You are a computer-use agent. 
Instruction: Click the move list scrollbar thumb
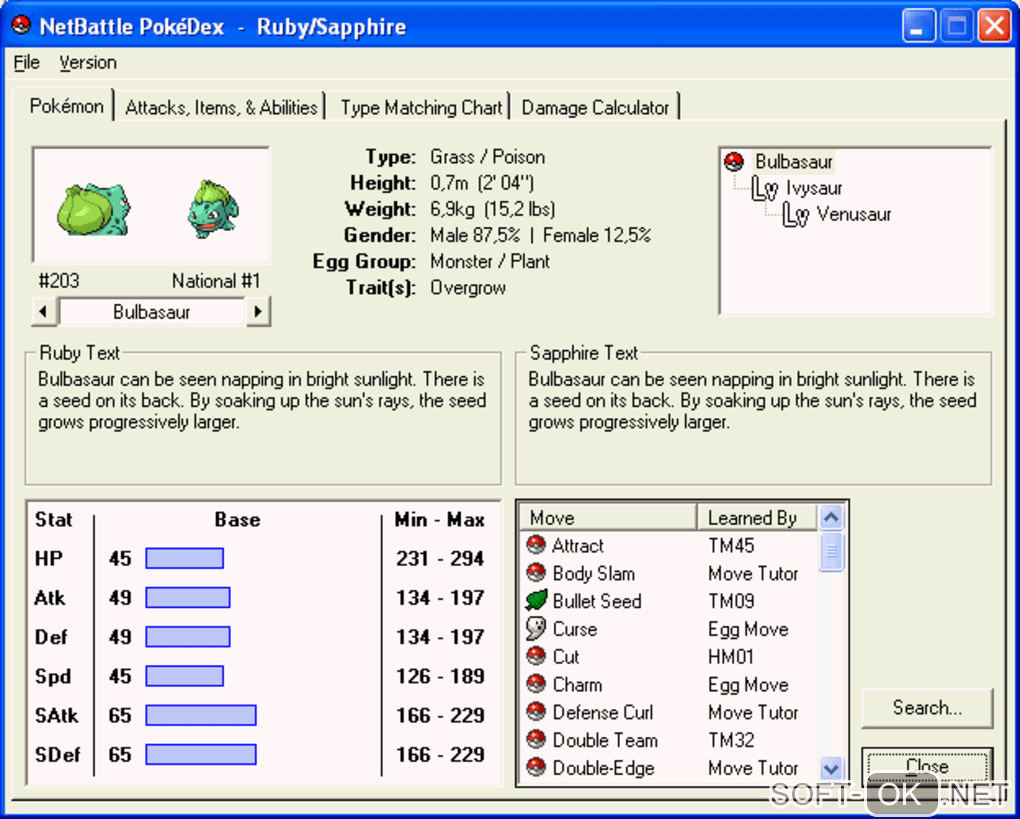(831, 552)
